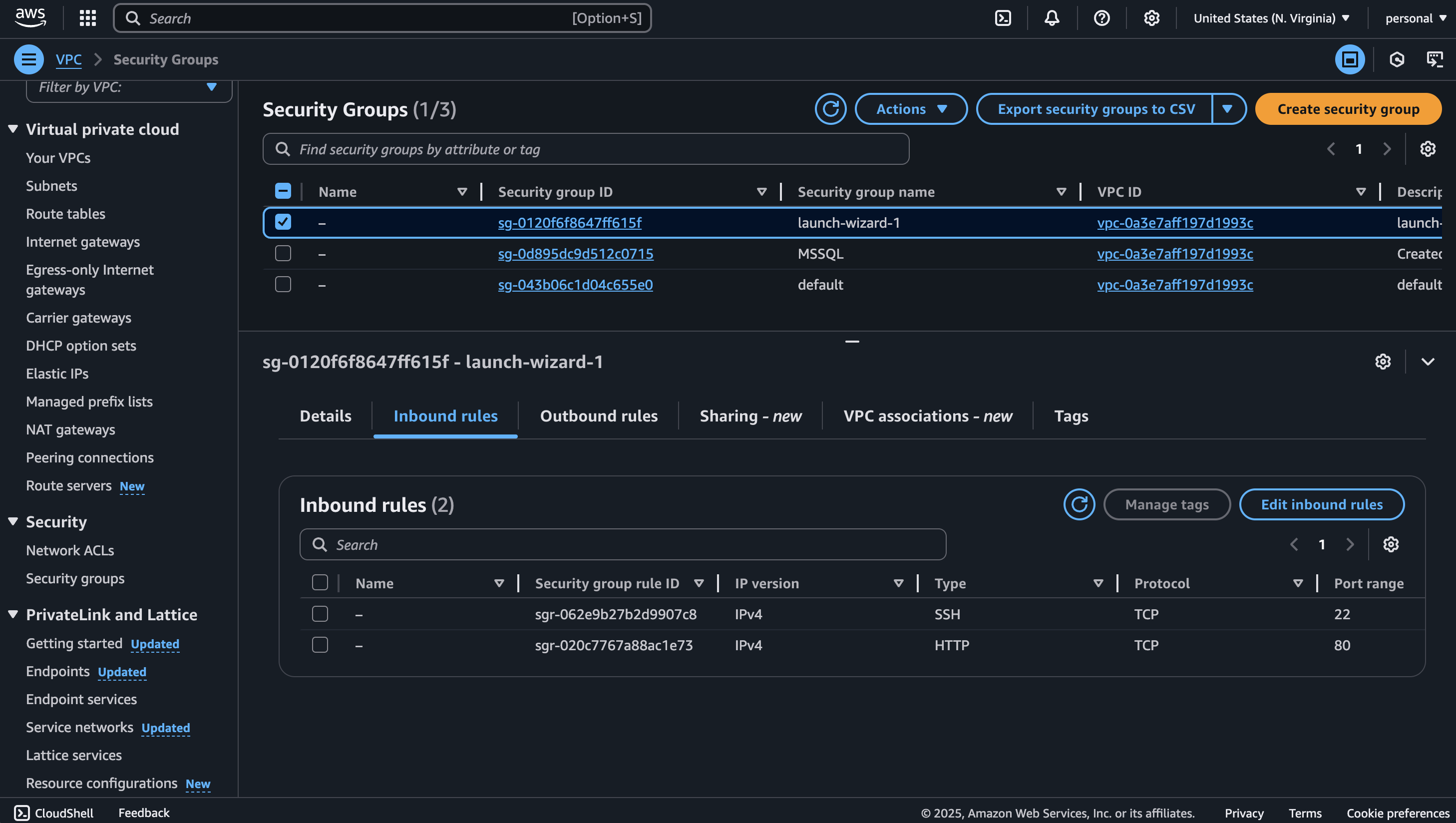1456x823 pixels.
Task: Open Network ACLs in the sidebar
Action: pos(69,550)
